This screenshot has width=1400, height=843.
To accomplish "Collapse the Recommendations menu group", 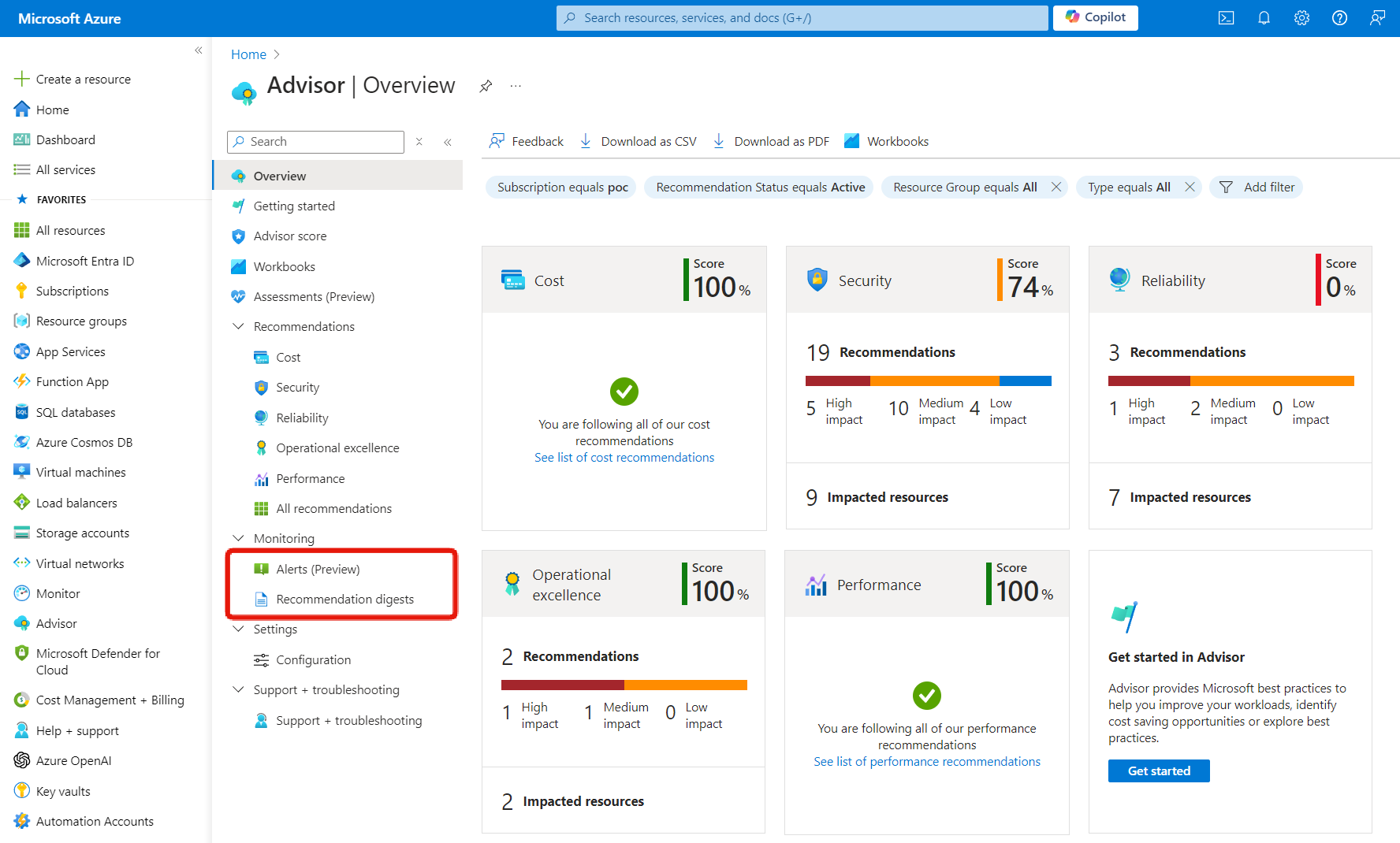I will tap(238, 326).
